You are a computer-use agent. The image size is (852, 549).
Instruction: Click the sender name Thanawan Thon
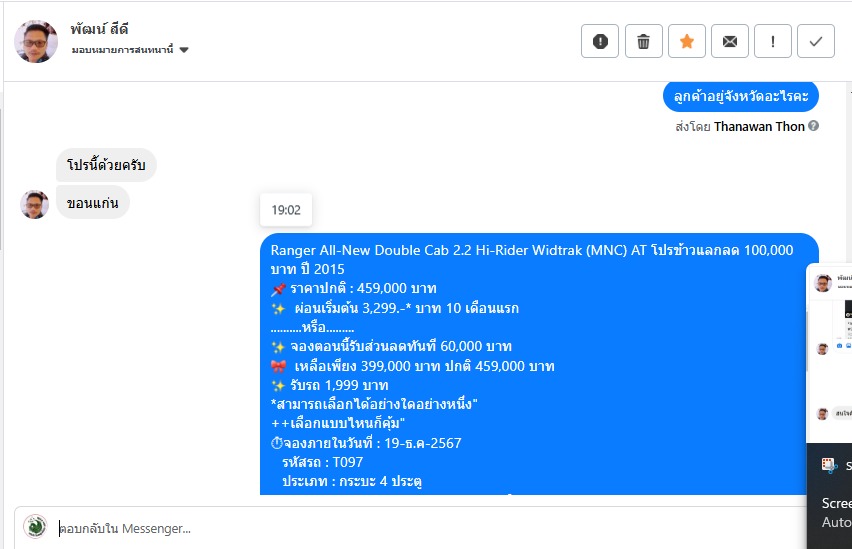pos(759,126)
